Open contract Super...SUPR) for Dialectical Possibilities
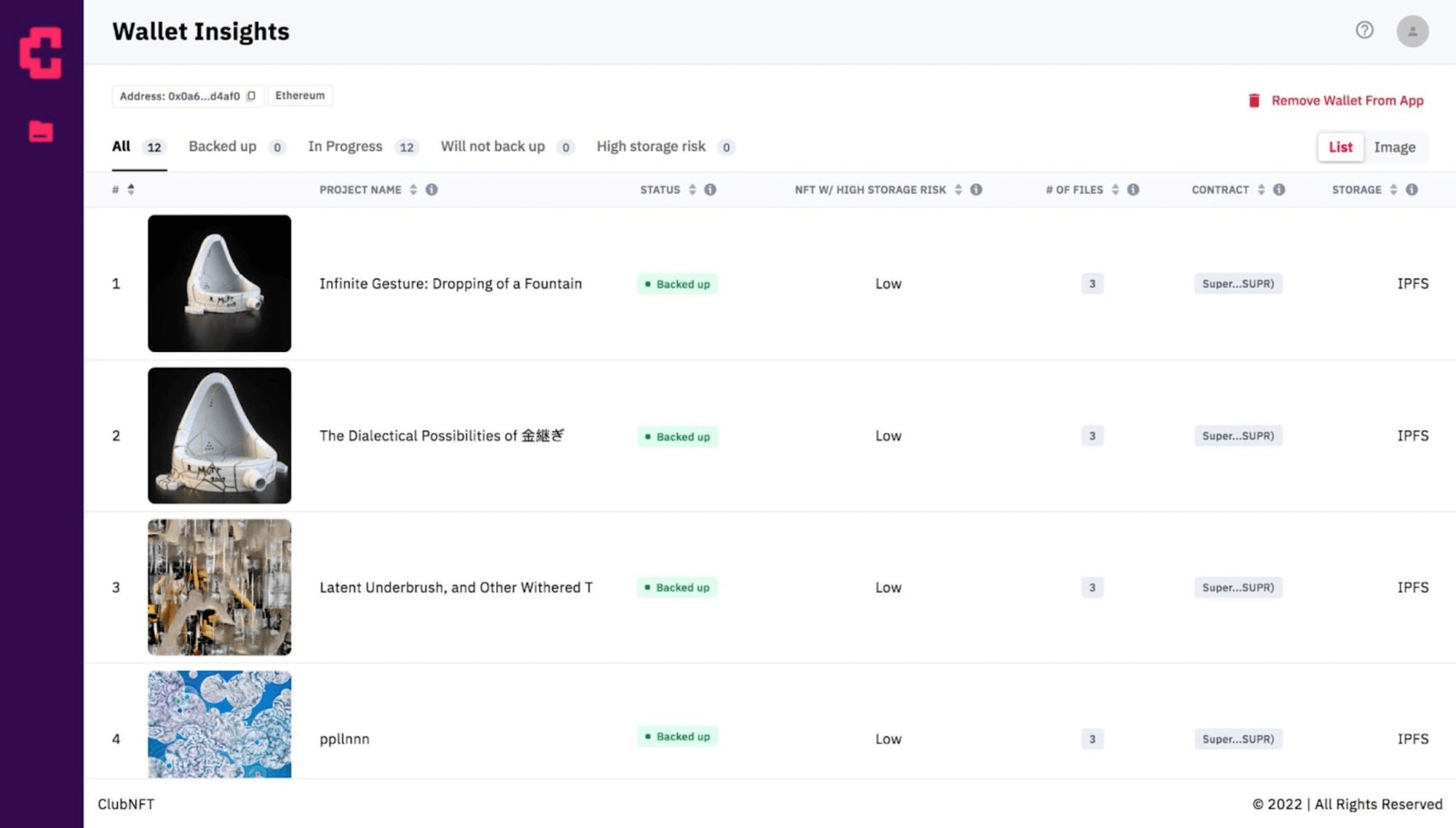The width and height of the screenshot is (1456, 828). (x=1238, y=436)
